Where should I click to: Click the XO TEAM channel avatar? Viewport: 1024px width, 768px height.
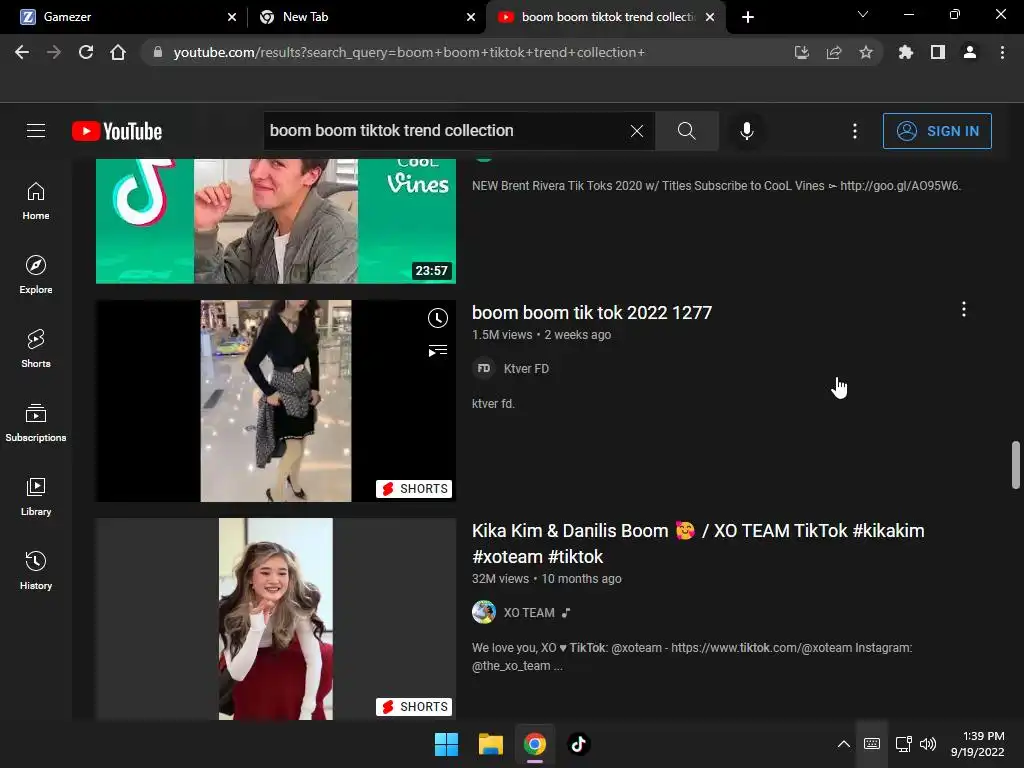(483, 613)
